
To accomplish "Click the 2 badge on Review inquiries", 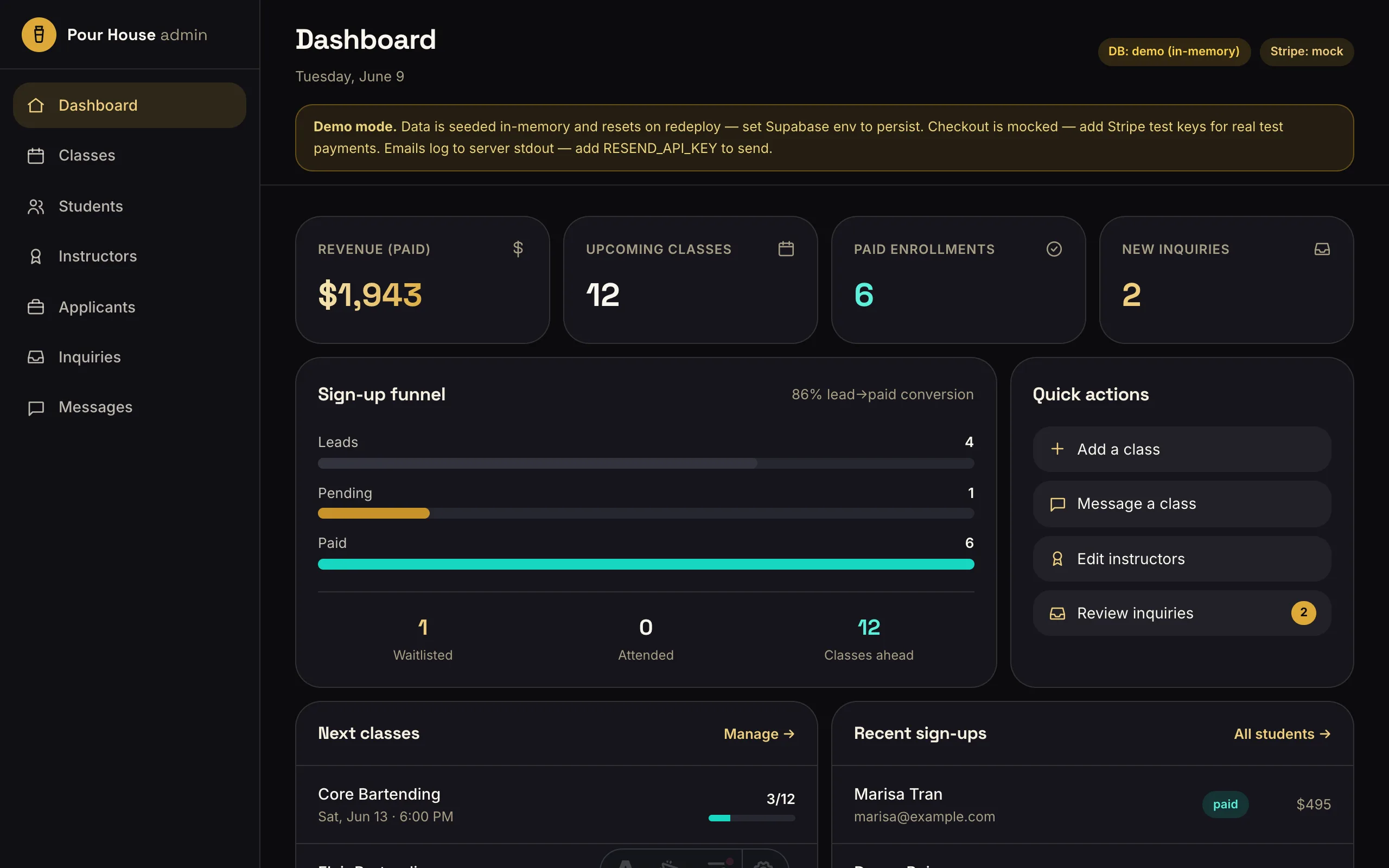I will pyautogui.click(x=1303, y=612).
